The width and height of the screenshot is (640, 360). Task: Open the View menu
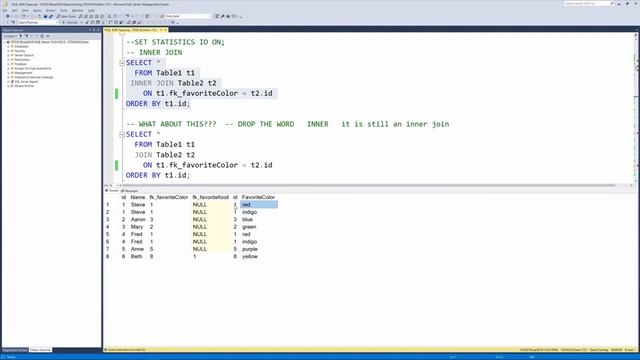(x=25, y=10)
